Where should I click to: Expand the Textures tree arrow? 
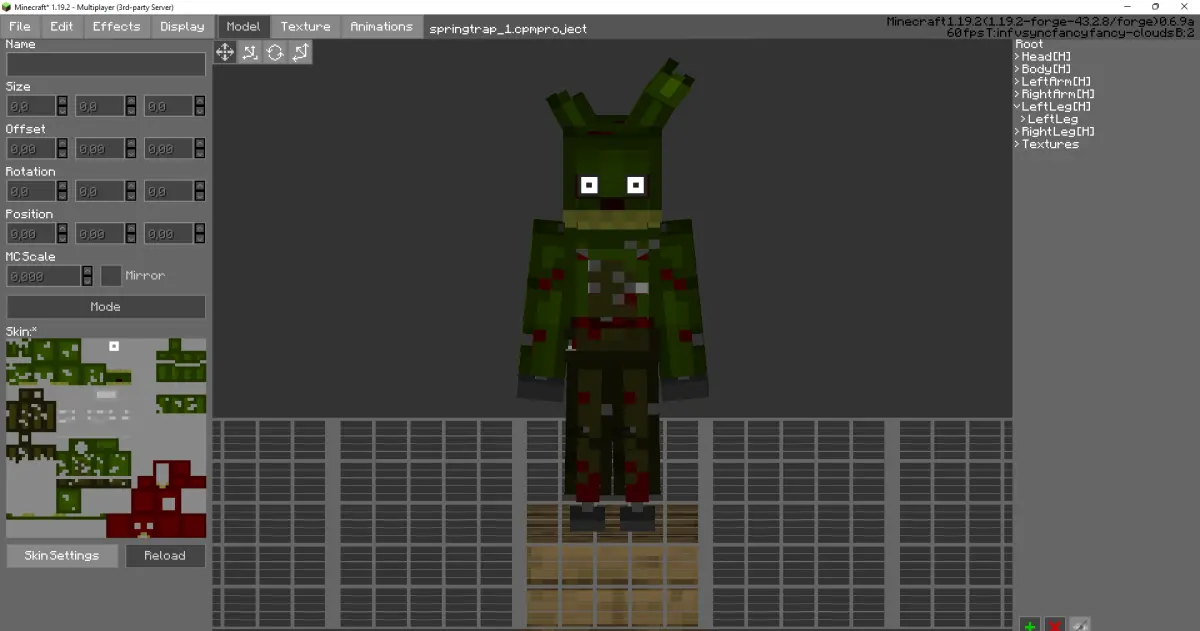1017,144
